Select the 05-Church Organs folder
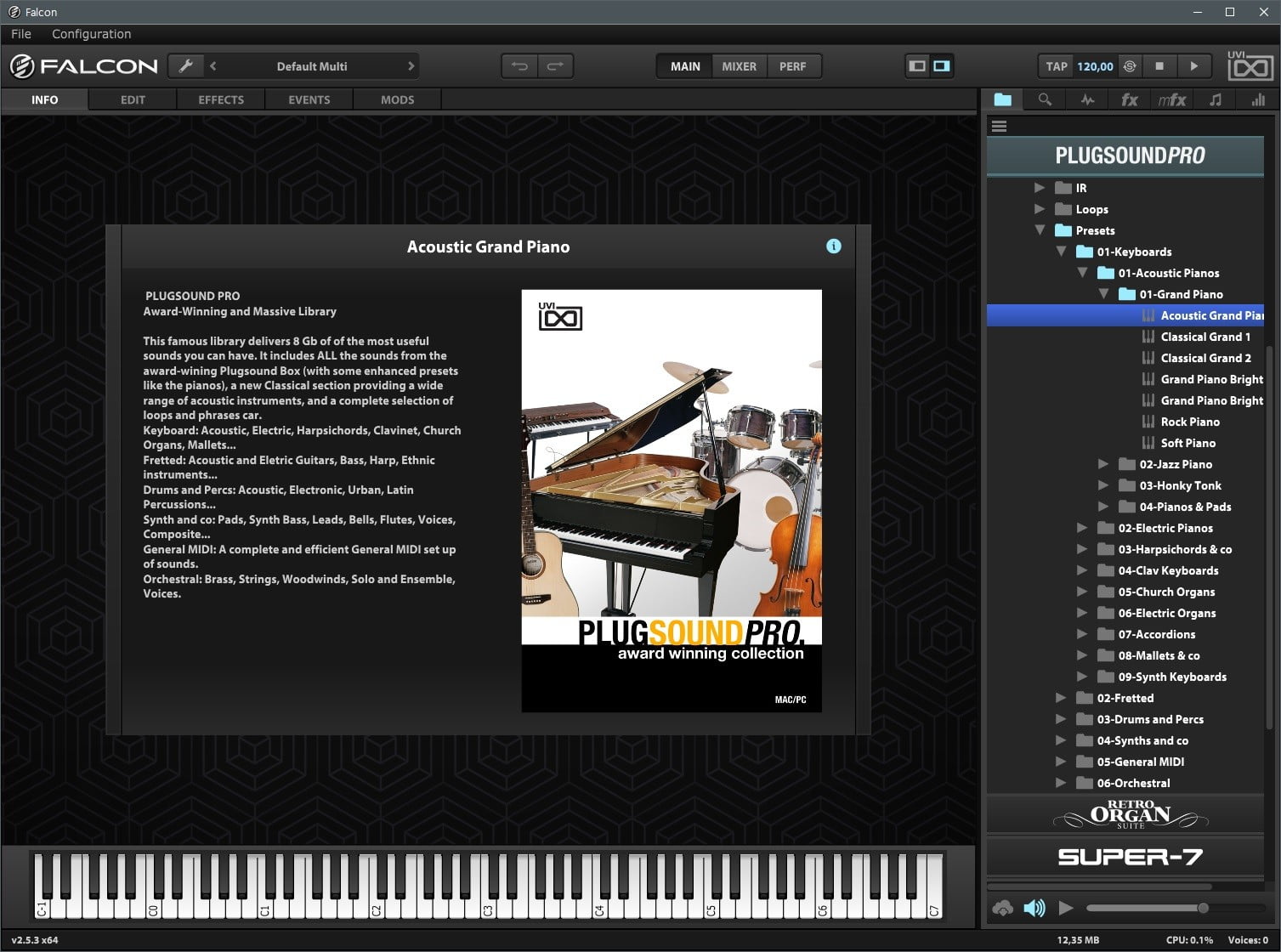Screen dimensions: 1281x952 coord(1166,592)
